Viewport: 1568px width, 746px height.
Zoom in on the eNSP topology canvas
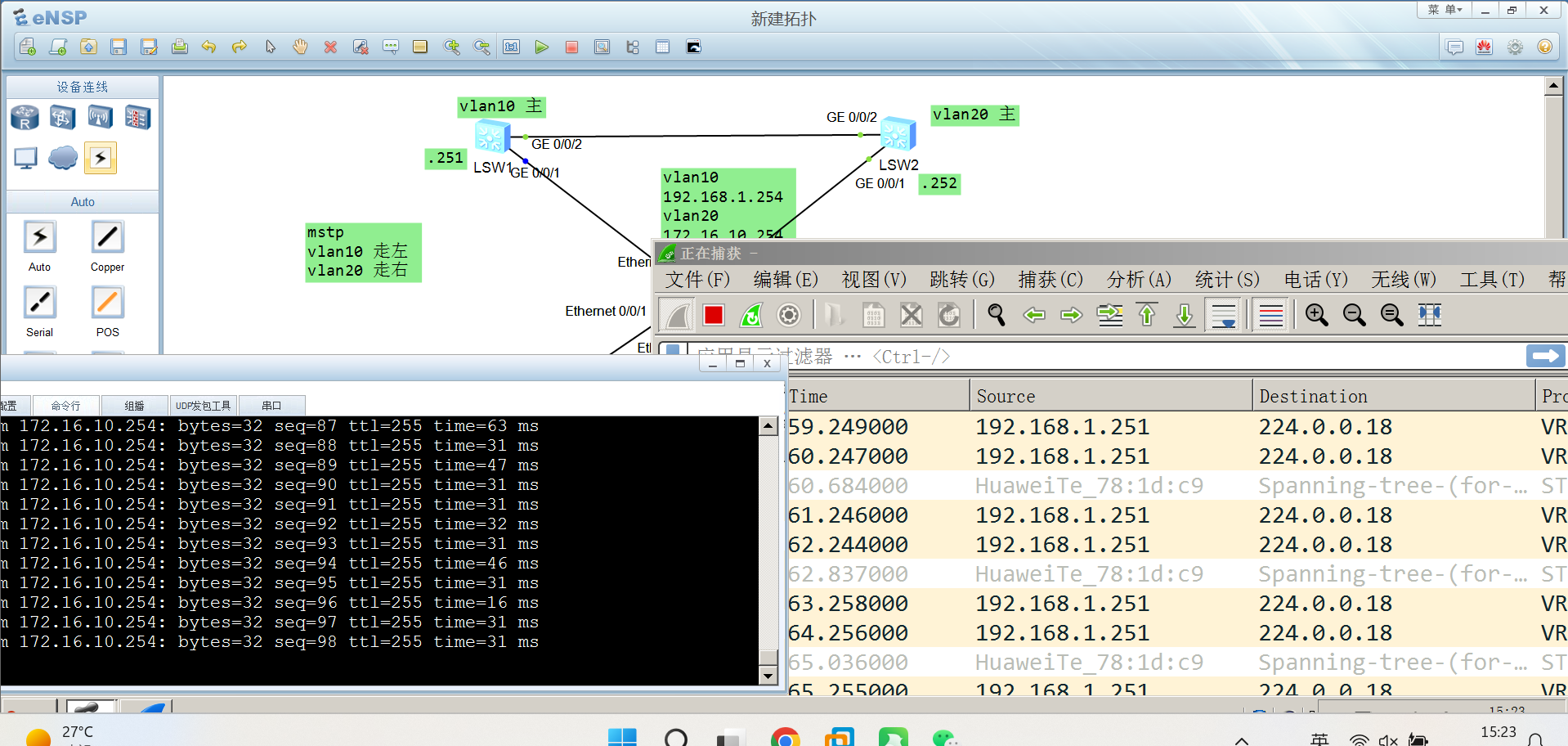coord(451,47)
